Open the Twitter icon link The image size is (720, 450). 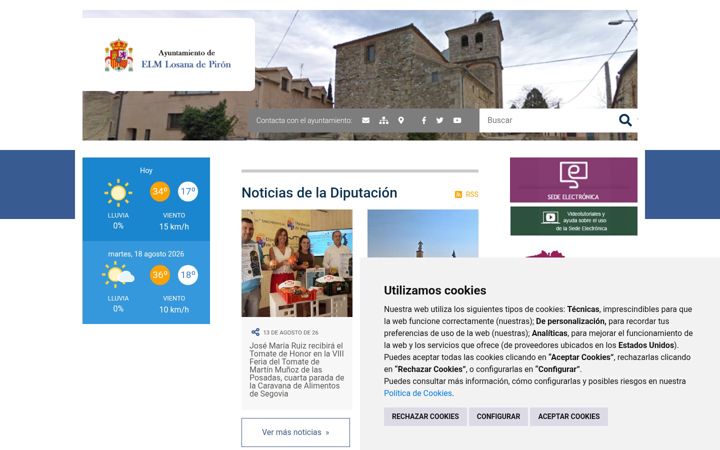point(440,120)
